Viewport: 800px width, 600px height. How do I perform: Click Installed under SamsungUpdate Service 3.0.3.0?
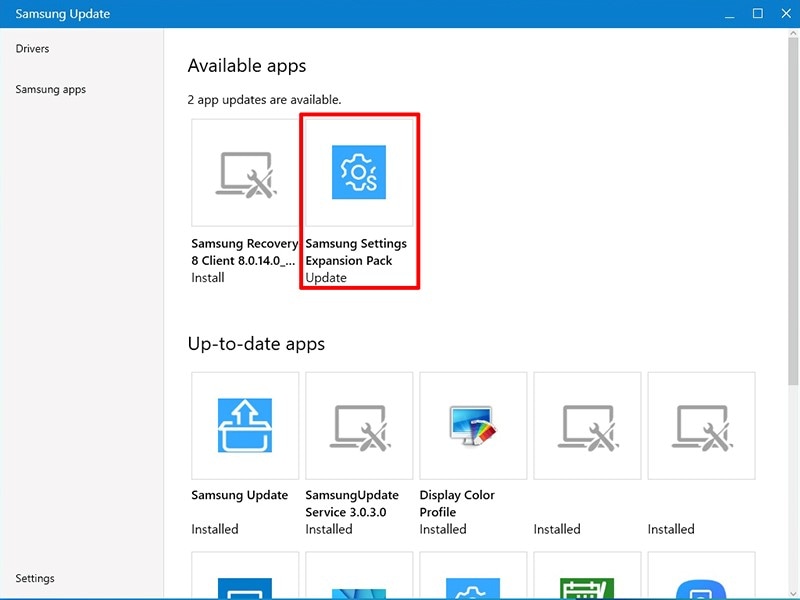(329, 529)
